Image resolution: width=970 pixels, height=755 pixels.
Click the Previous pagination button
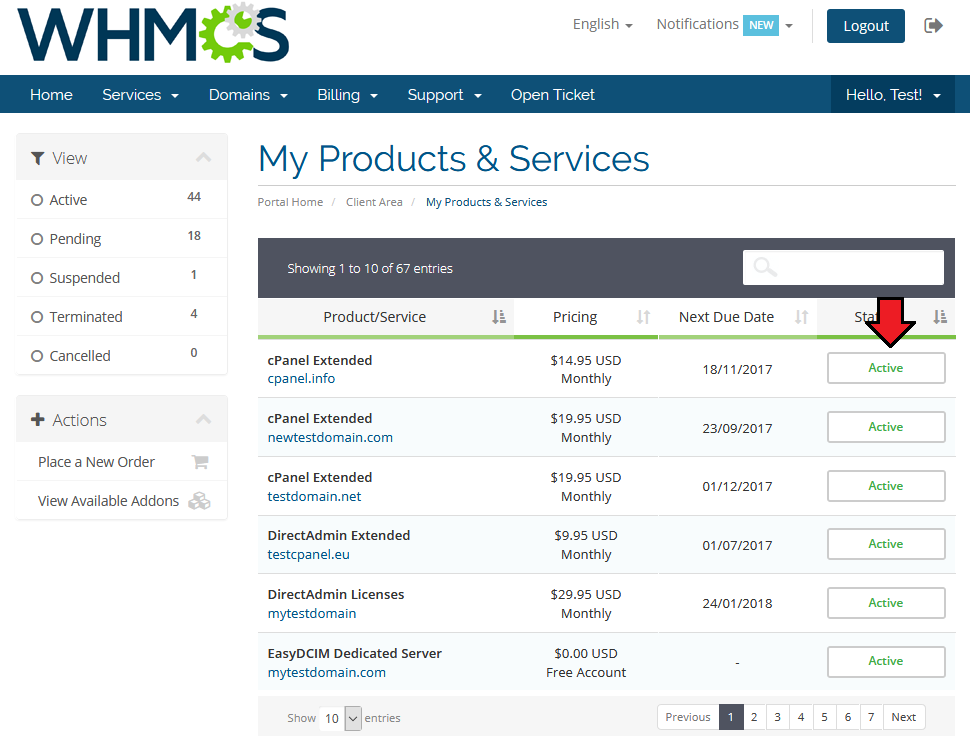688,717
